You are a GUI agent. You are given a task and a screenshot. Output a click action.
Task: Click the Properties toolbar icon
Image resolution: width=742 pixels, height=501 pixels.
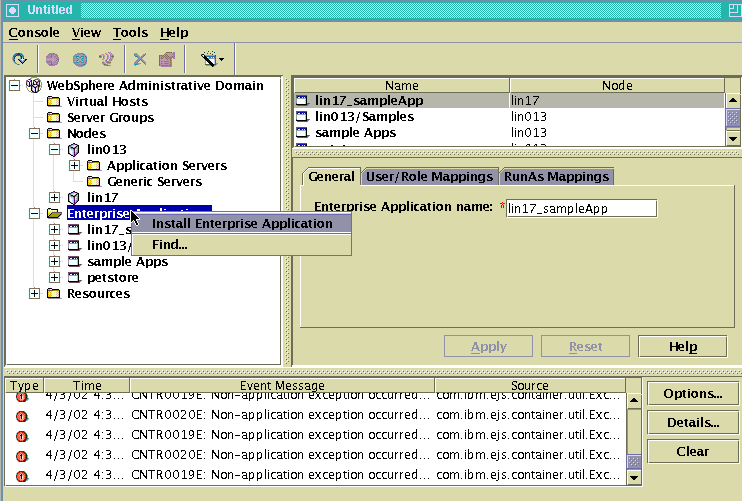click(x=167, y=59)
